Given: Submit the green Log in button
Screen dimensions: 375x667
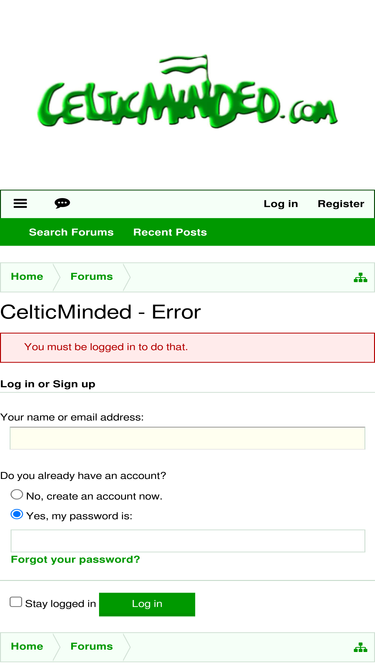Looking at the screenshot, I should pos(147,604).
